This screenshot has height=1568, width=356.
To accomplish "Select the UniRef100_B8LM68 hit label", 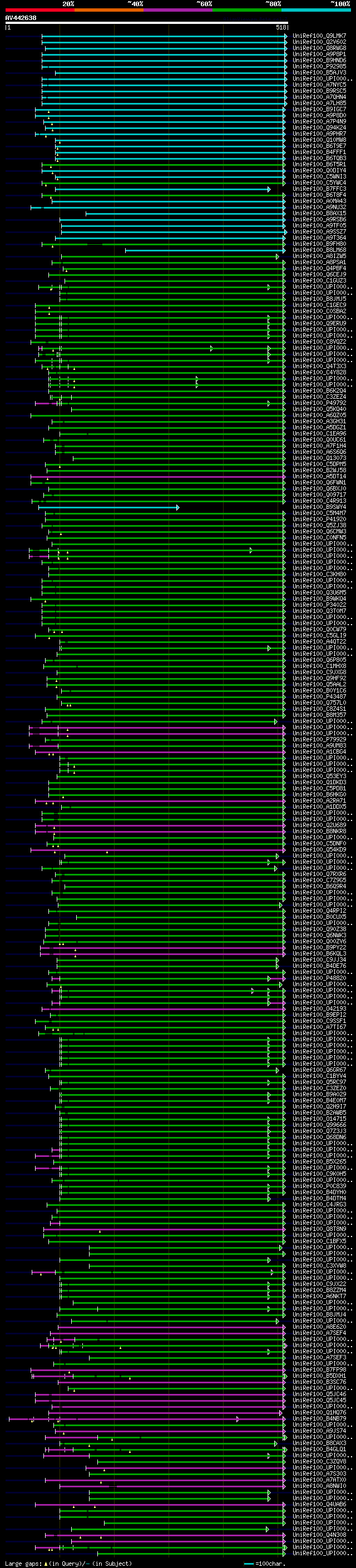I will [319, 250].
